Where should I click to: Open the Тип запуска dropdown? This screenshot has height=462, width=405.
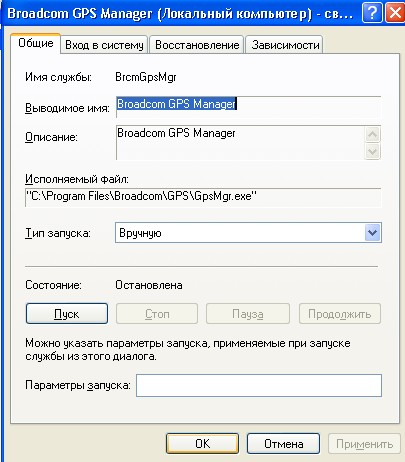pos(248,233)
